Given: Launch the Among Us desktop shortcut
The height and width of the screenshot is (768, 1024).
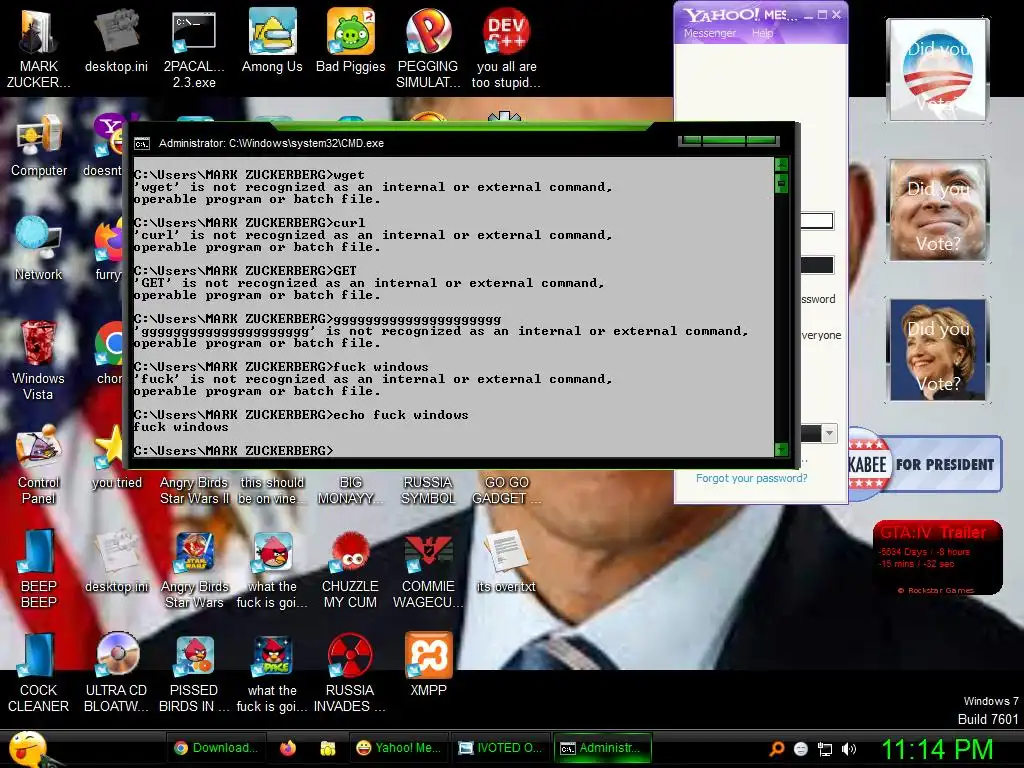Looking at the screenshot, I should (x=272, y=31).
